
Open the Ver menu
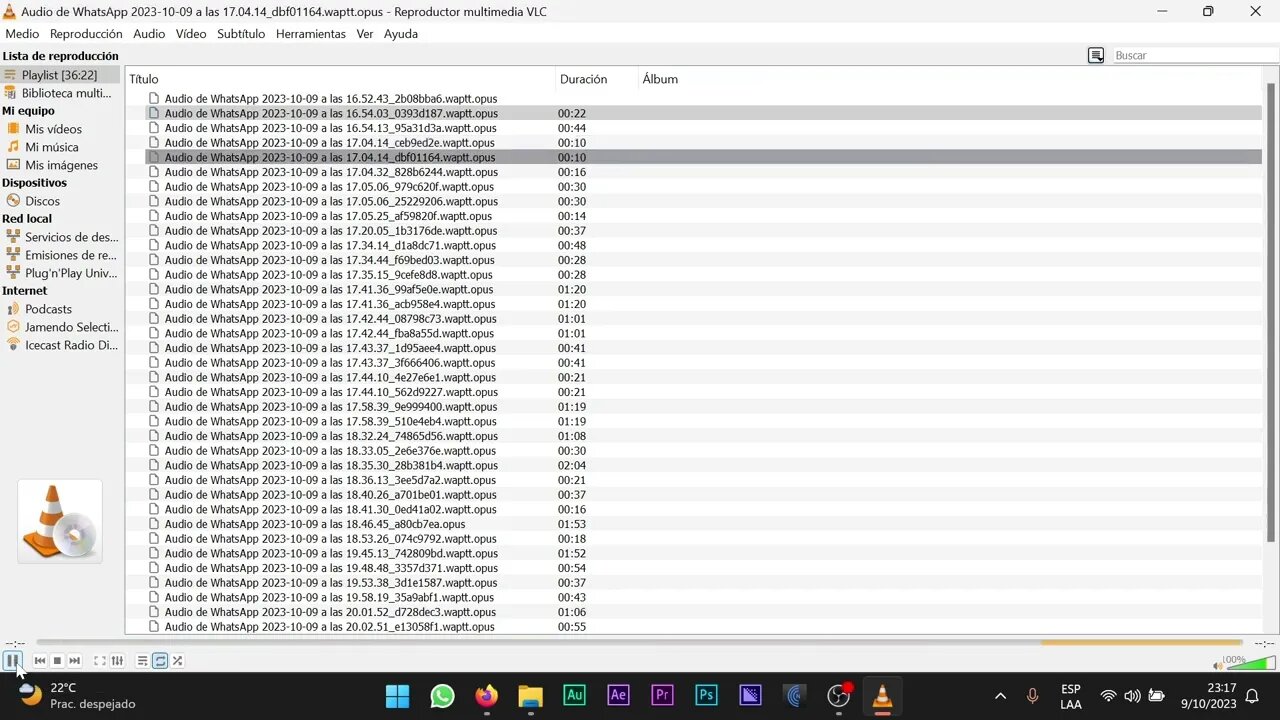365,34
